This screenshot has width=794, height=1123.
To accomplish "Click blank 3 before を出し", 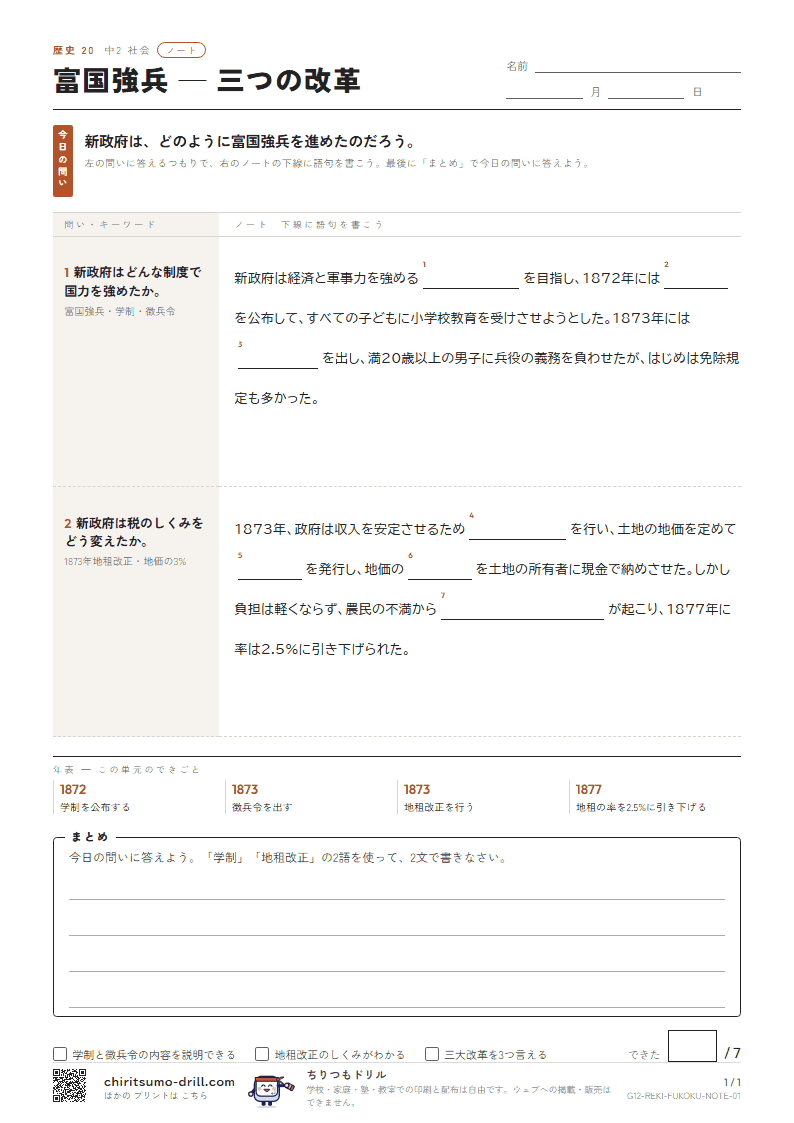I will tap(277, 359).
